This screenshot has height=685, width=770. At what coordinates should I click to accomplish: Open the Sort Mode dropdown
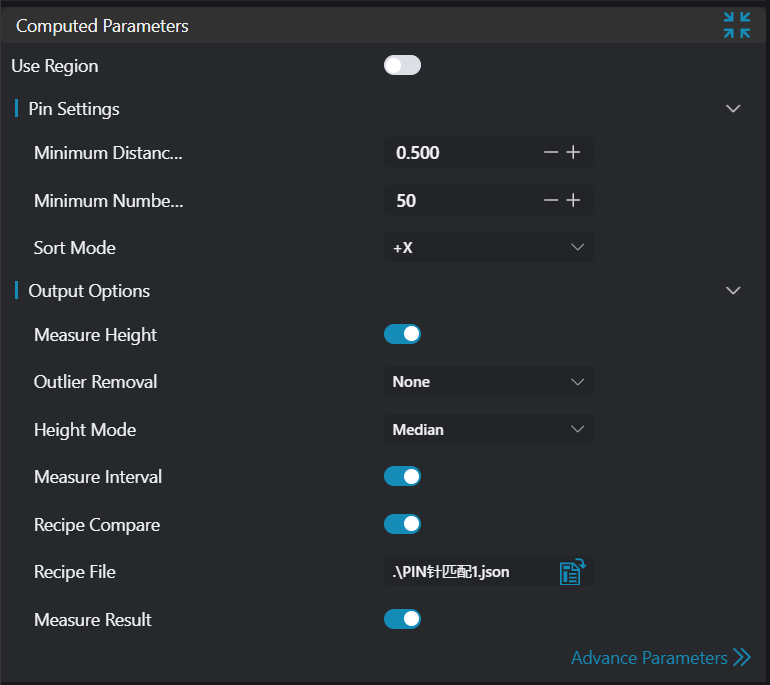[489, 248]
